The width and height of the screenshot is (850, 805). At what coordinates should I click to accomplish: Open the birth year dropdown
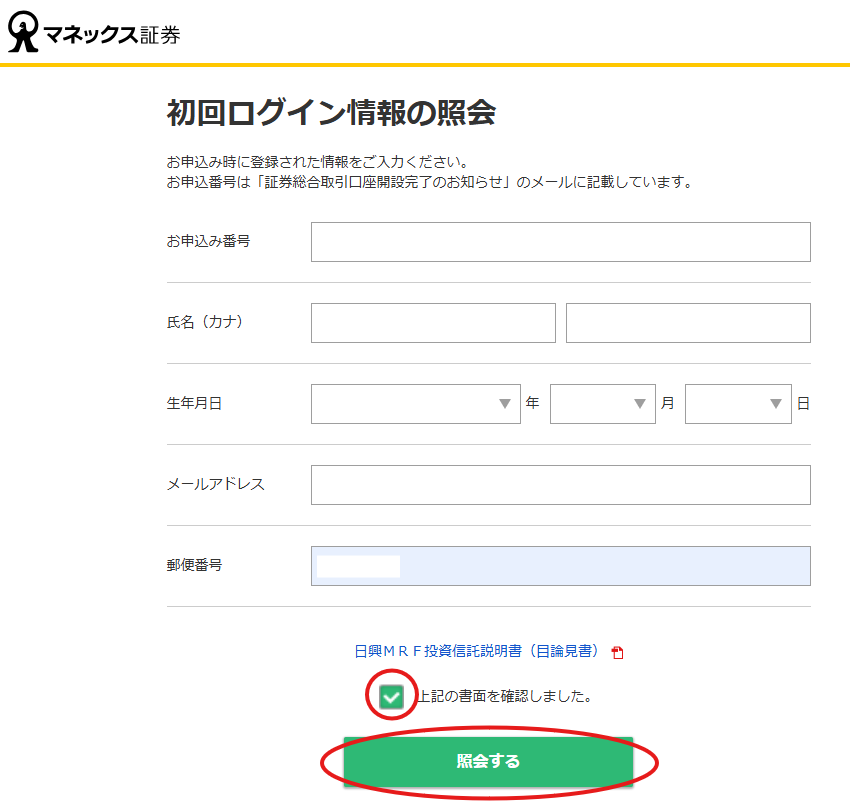(x=415, y=404)
